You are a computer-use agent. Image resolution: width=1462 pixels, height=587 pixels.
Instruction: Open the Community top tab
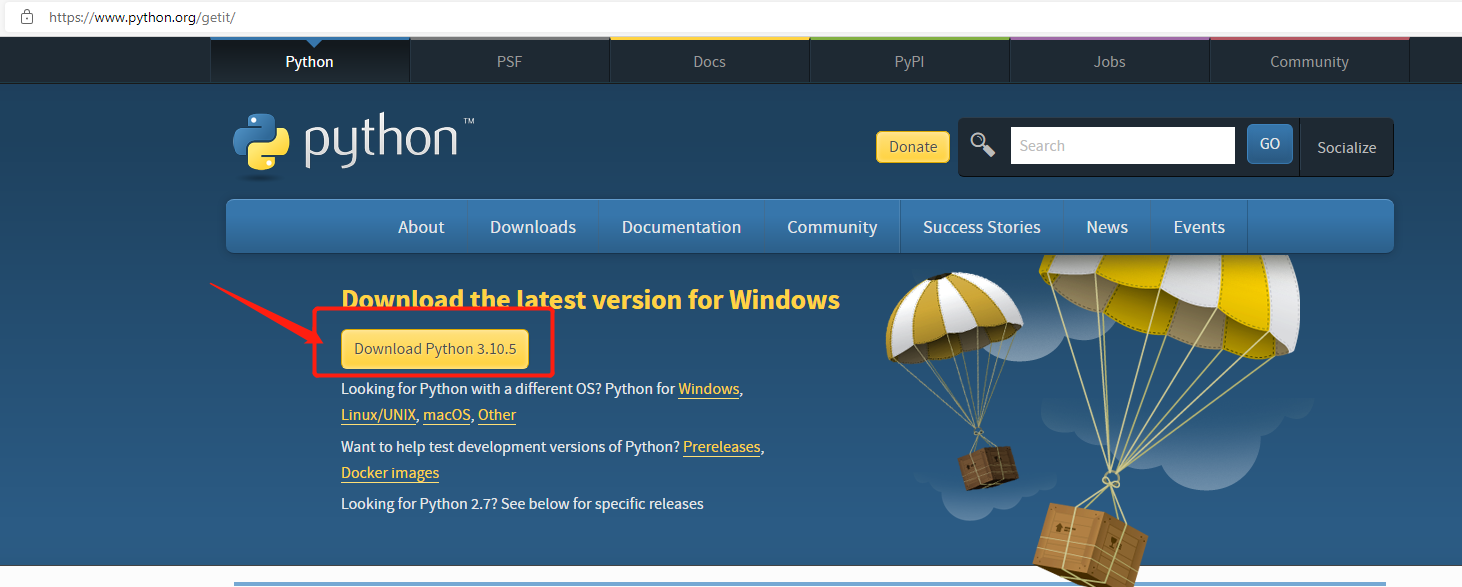(1310, 61)
